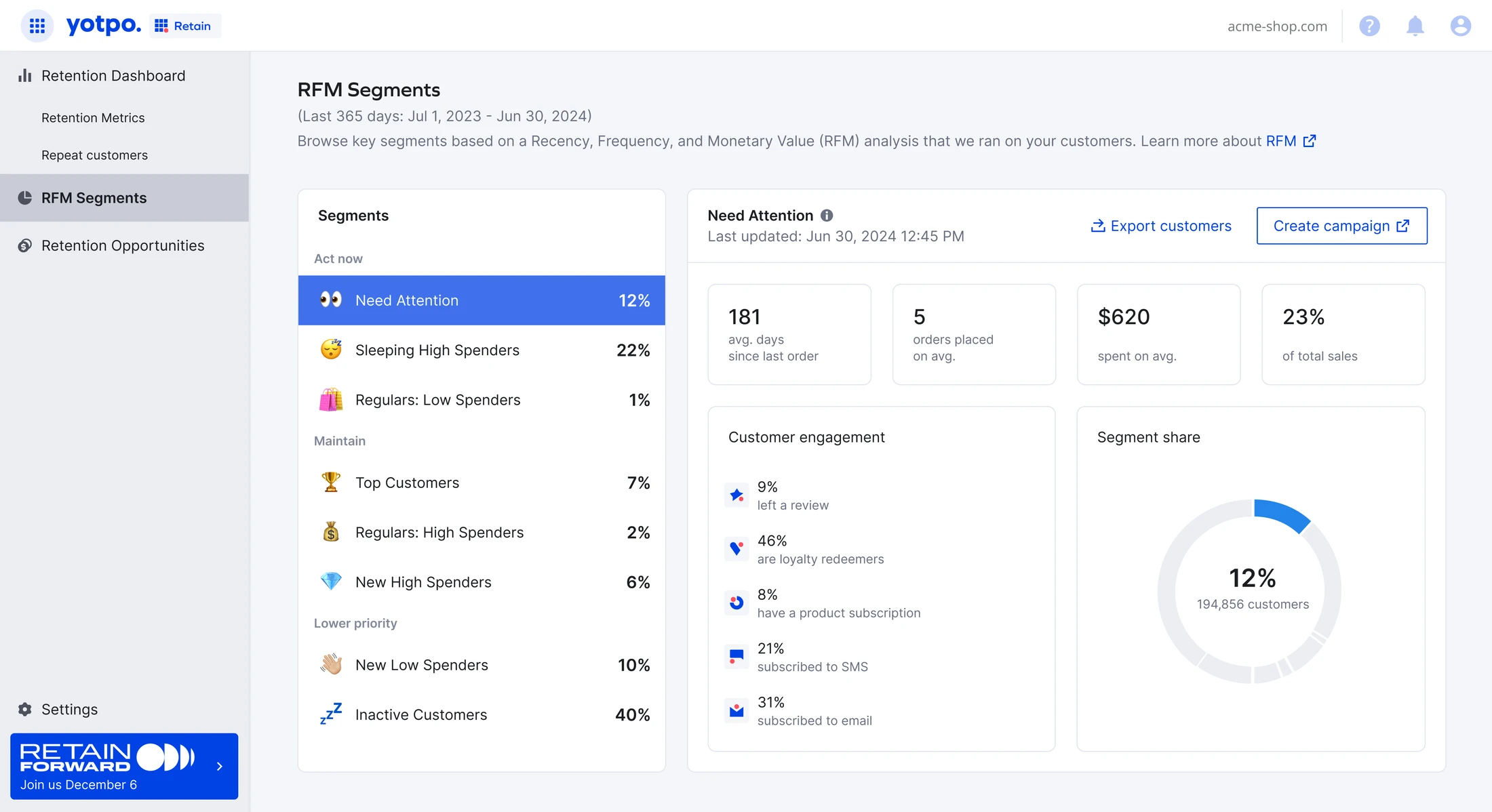Screen dimensions: 1492x812
Task: Open Repeat customers page
Action: pos(94,155)
